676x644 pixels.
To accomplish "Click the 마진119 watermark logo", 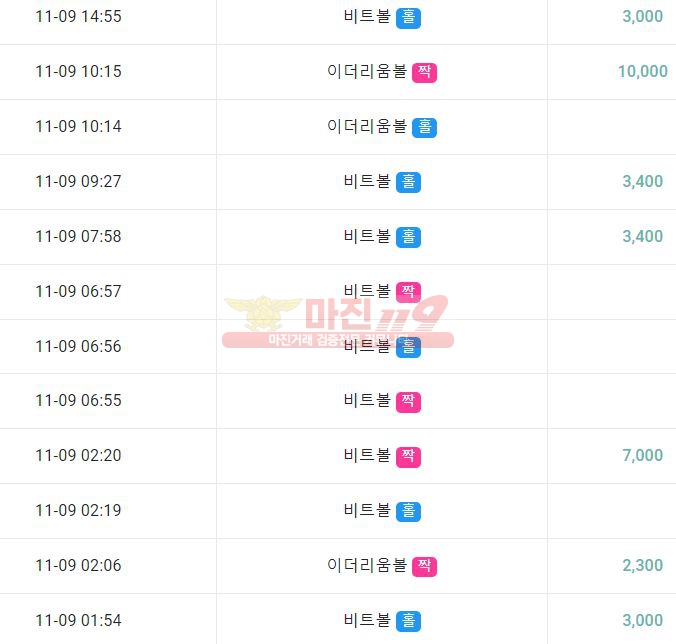I will pyautogui.click(x=338, y=322).
